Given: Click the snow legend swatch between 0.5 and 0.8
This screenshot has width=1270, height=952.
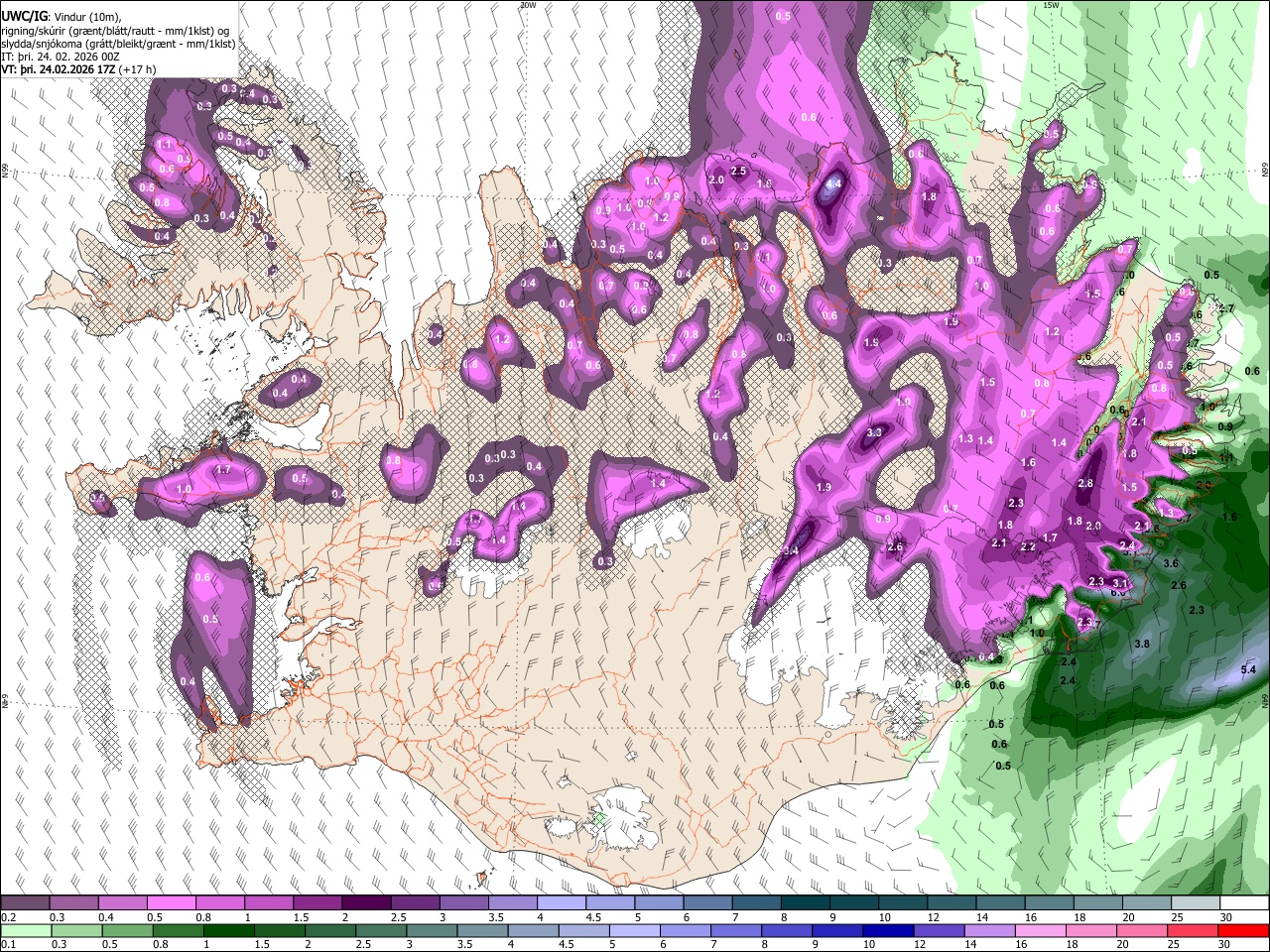Looking at the screenshot, I should tap(171, 903).
